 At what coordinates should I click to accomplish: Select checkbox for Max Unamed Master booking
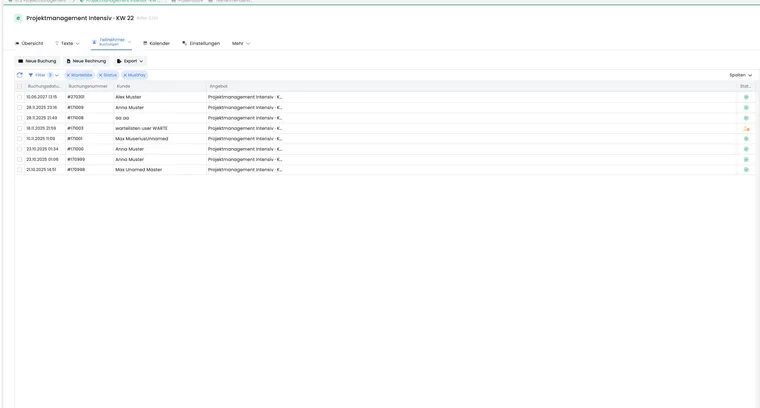coord(19,170)
